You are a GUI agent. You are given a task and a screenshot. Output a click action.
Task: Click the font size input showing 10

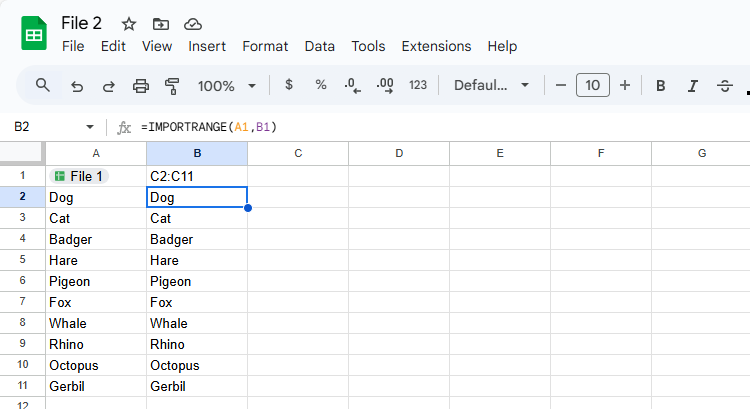[x=593, y=86]
